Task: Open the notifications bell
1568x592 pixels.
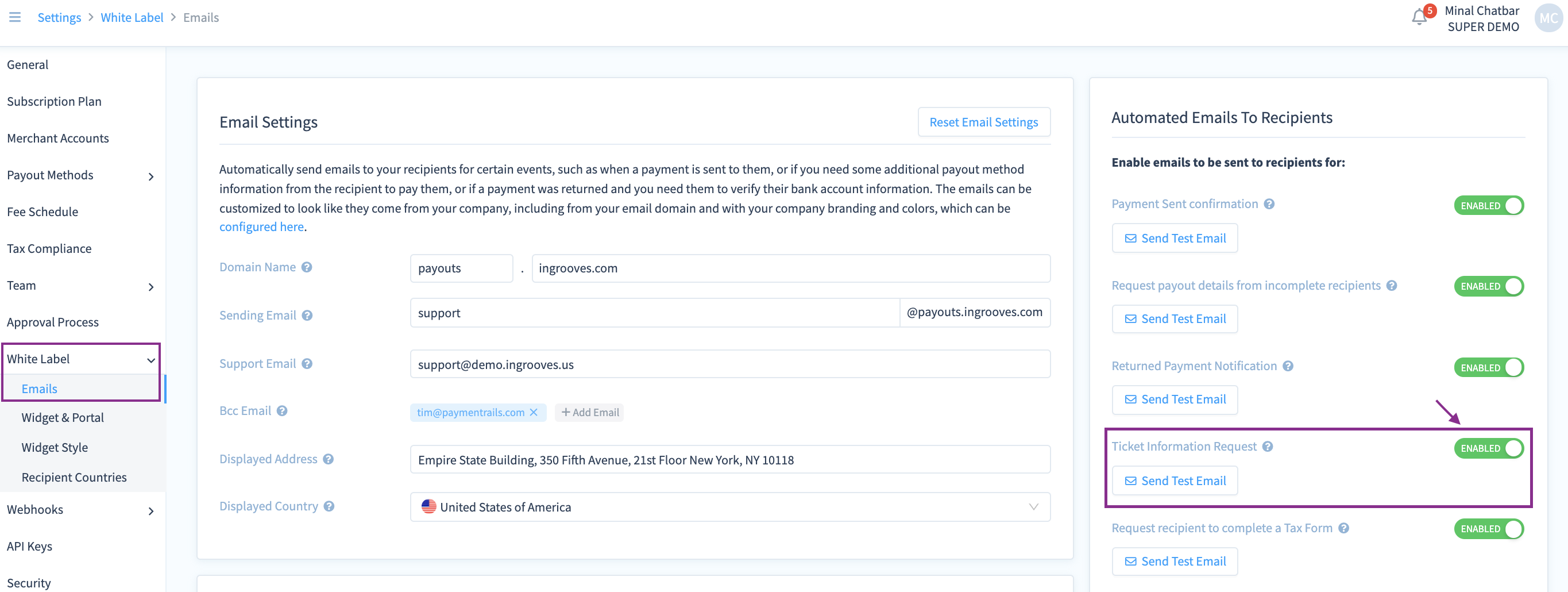Action: (x=1419, y=17)
